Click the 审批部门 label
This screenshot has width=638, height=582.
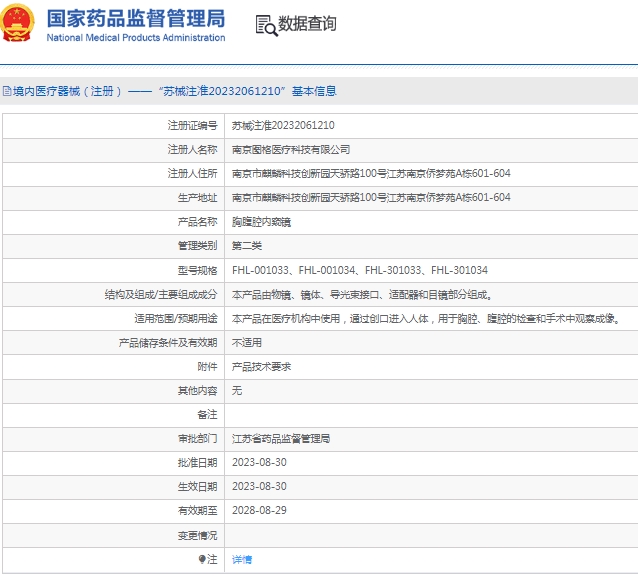[197, 439]
